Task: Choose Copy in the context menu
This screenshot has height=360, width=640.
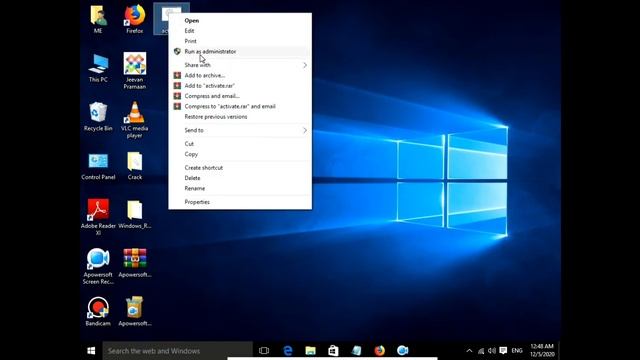Action: [x=240, y=154]
